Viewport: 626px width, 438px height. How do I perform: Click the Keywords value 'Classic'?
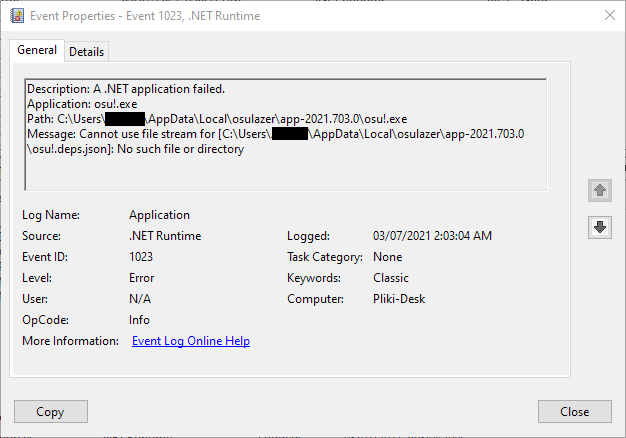click(x=391, y=278)
